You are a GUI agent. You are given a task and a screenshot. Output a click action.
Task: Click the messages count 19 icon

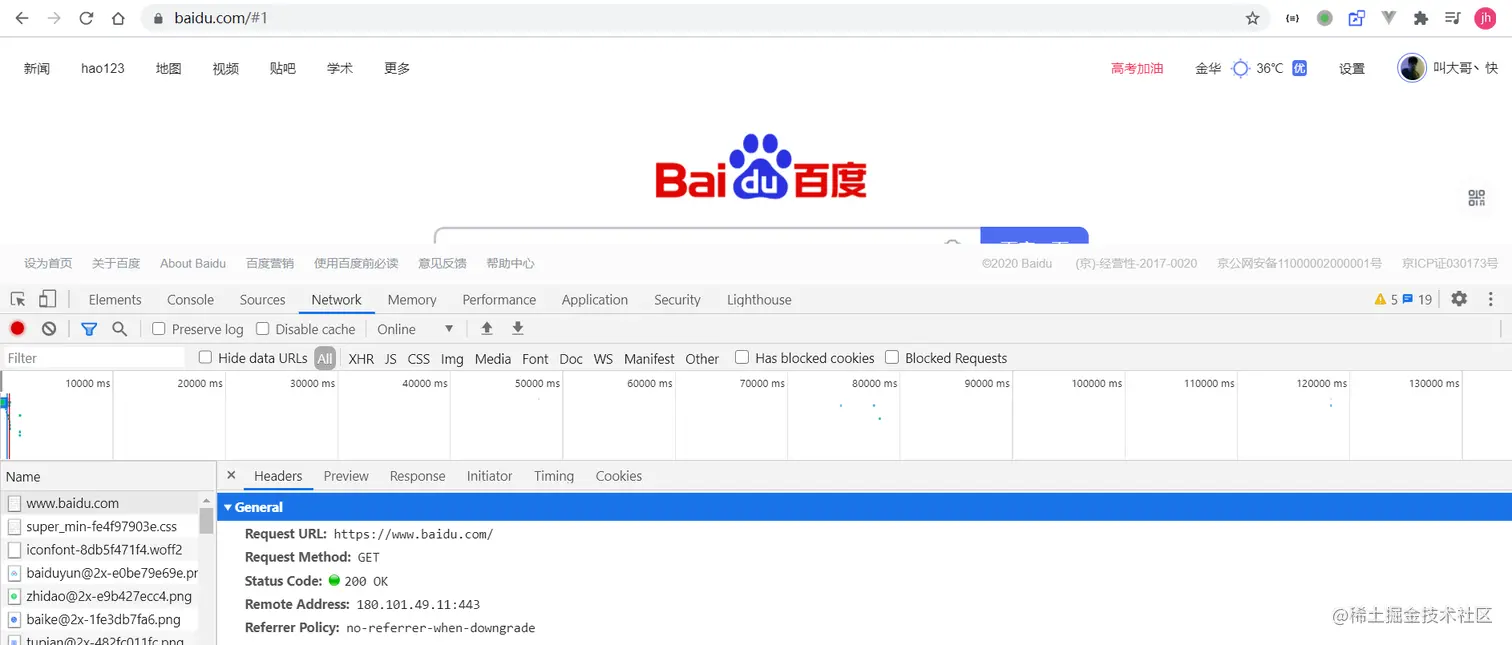[1407, 299]
